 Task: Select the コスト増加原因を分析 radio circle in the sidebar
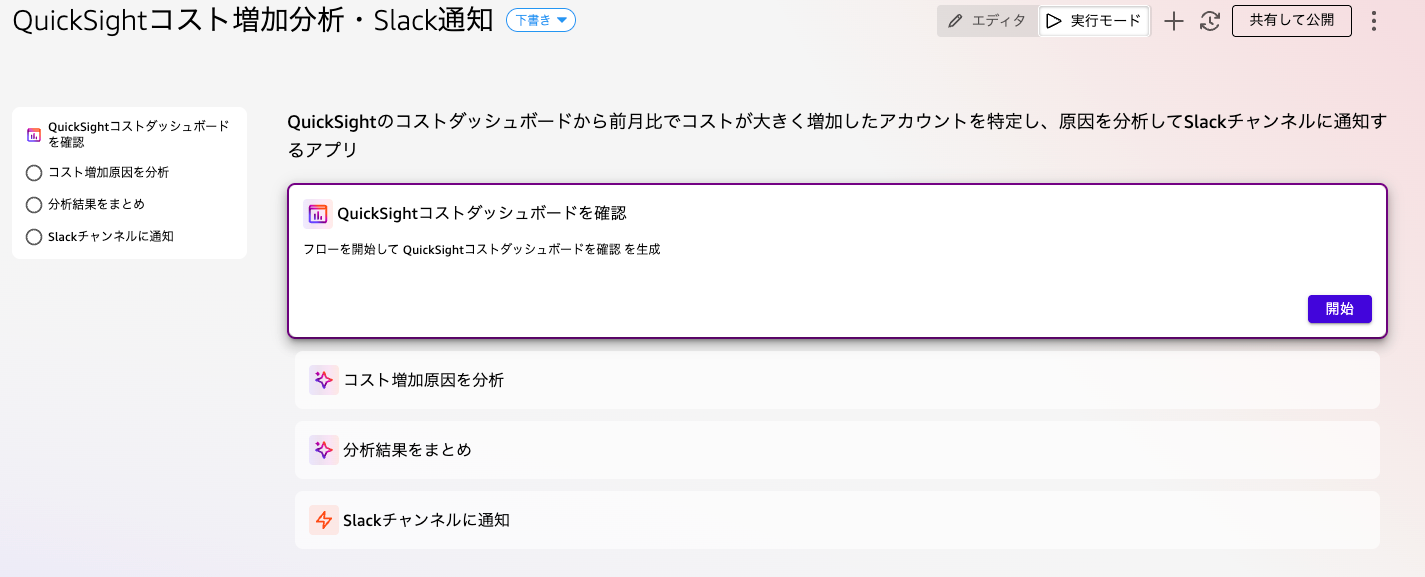34,173
